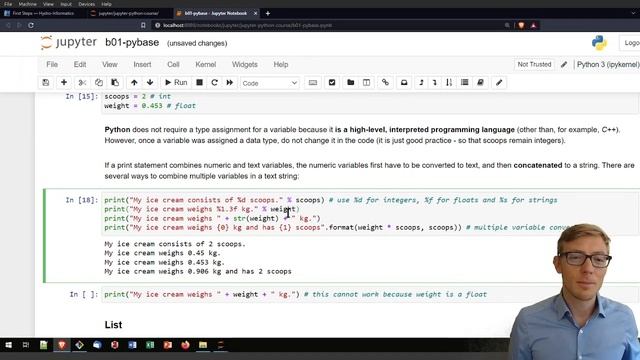Viewport: 640px width, 360px height.
Task: Open the Cell menu
Action: [x=173, y=64]
